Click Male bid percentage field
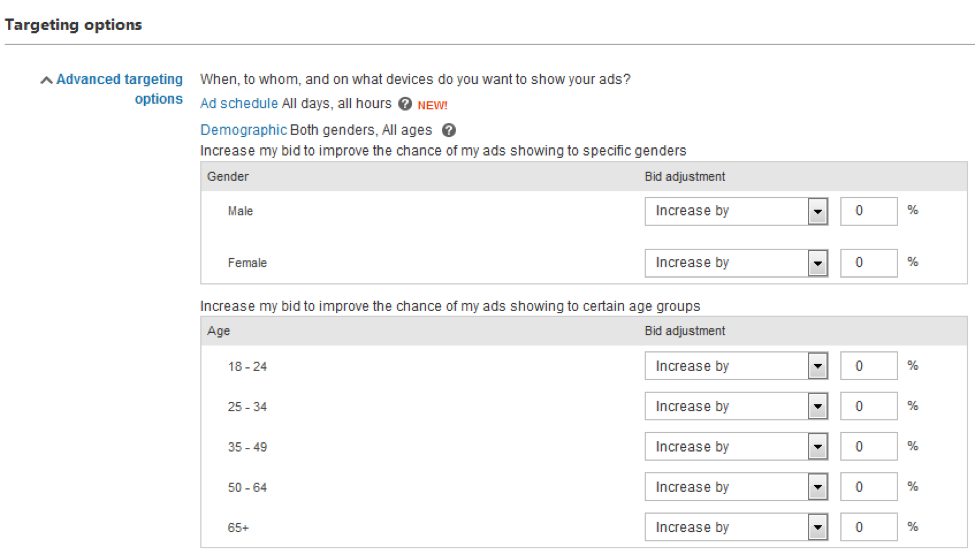975x554 pixels. [868, 211]
